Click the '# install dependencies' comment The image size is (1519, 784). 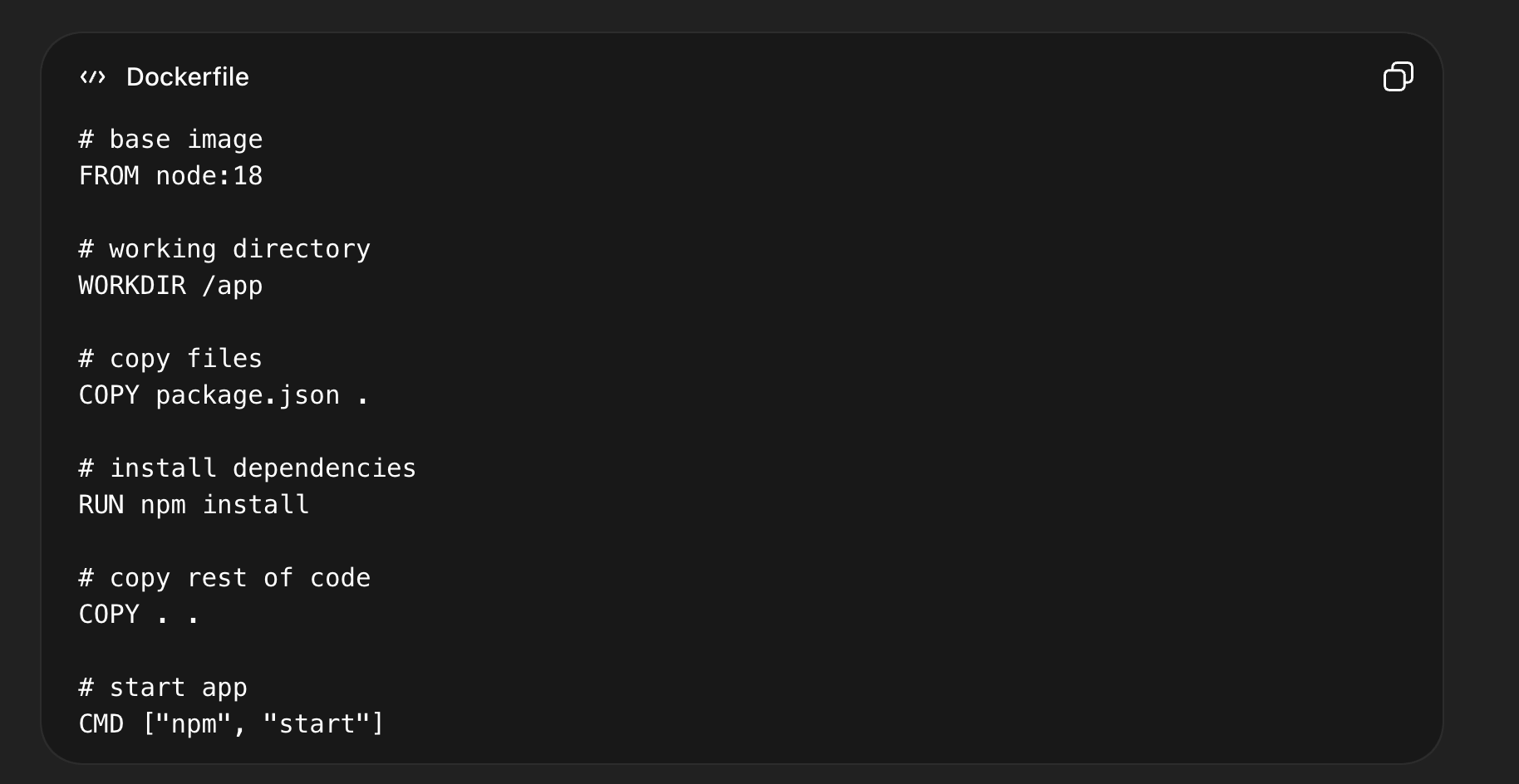[x=248, y=468]
